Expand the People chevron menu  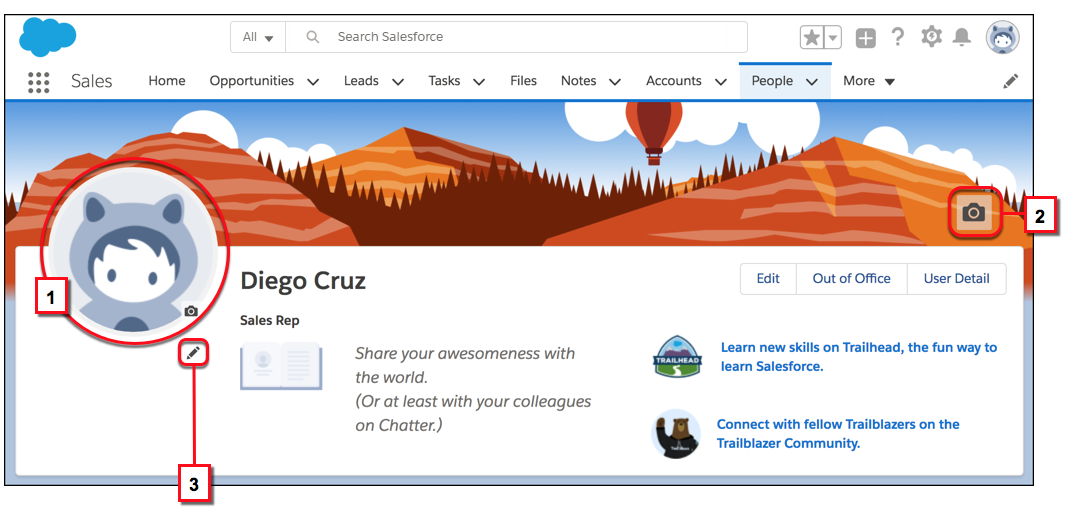click(811, 82)
